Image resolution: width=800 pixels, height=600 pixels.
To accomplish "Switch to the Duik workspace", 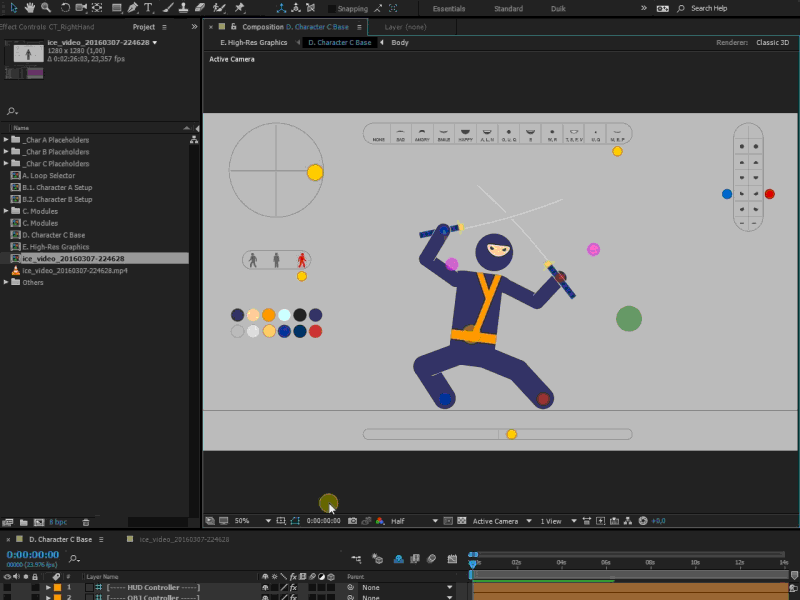I will point(557,8).
